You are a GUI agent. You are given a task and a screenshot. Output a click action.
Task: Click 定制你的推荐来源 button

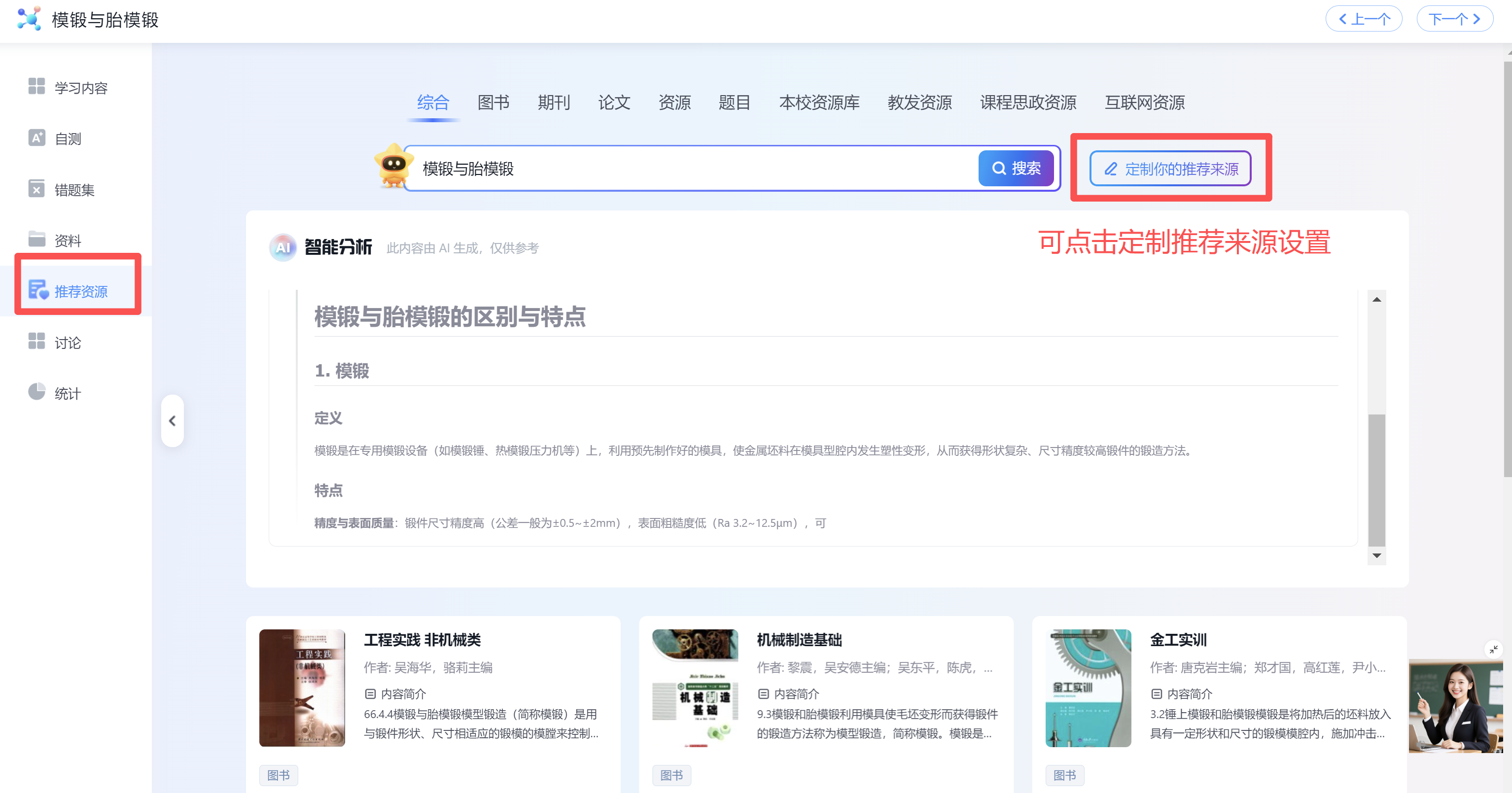click(x=1170, y=169)
